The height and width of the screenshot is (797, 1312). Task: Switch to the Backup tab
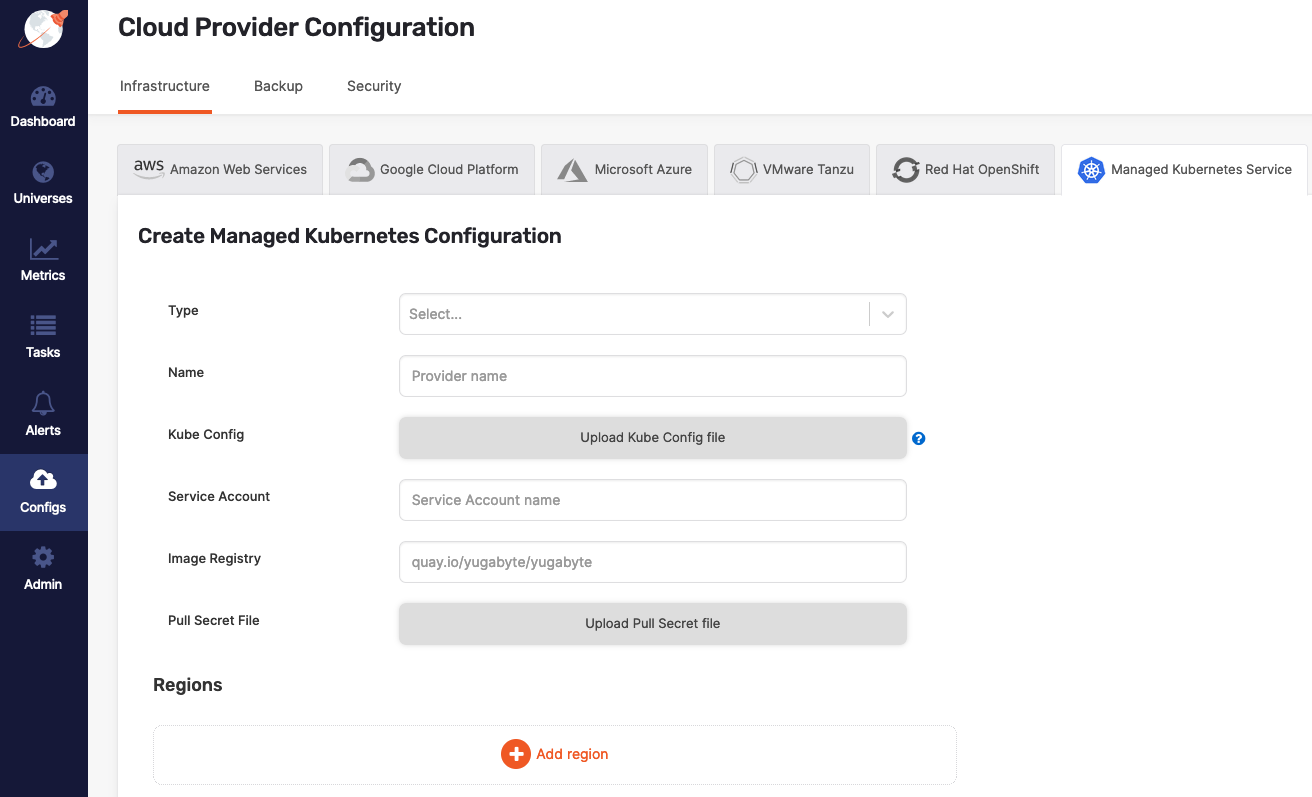coord(278,86)
